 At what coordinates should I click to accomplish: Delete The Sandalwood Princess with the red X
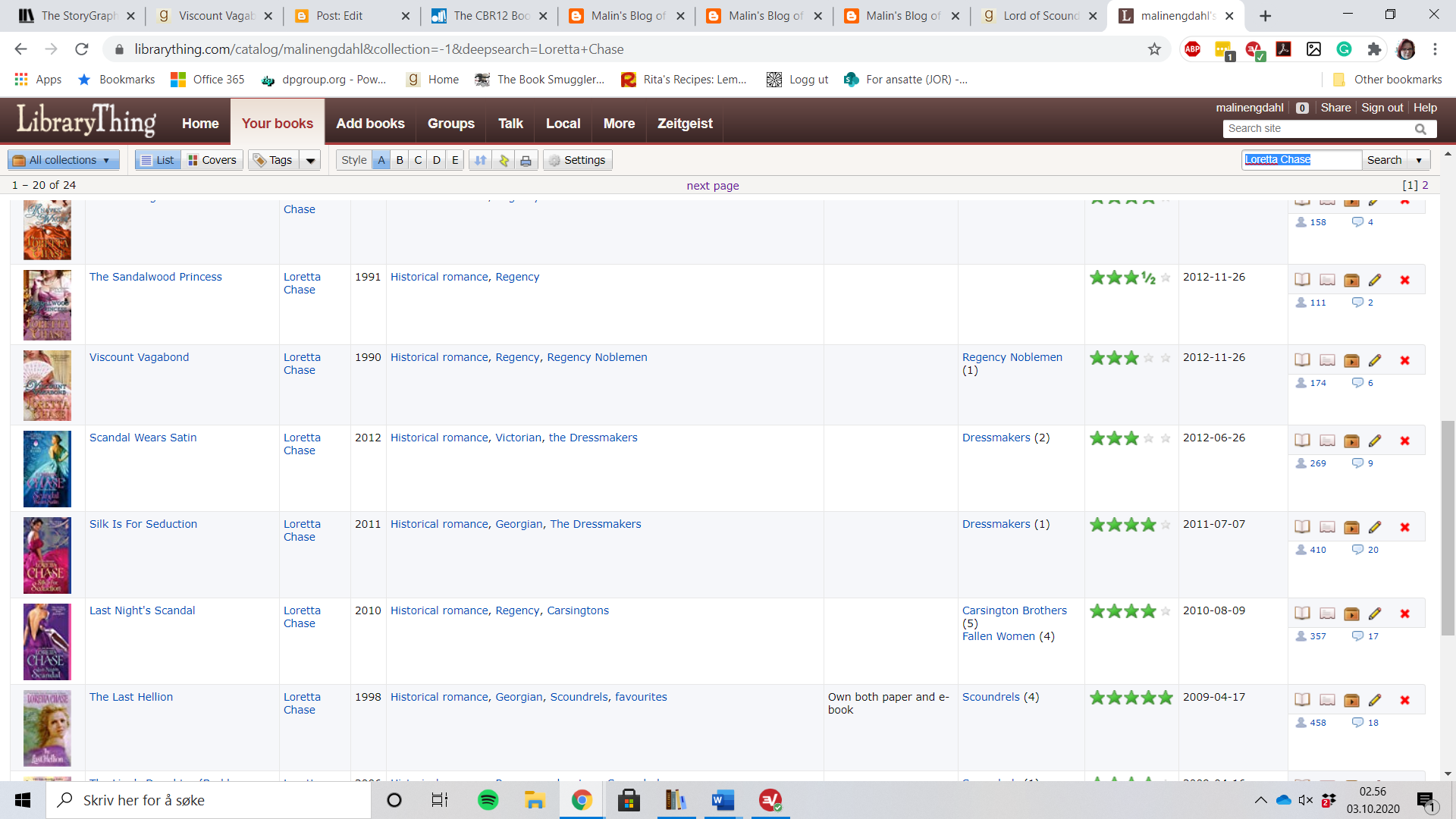(1404, 281)
